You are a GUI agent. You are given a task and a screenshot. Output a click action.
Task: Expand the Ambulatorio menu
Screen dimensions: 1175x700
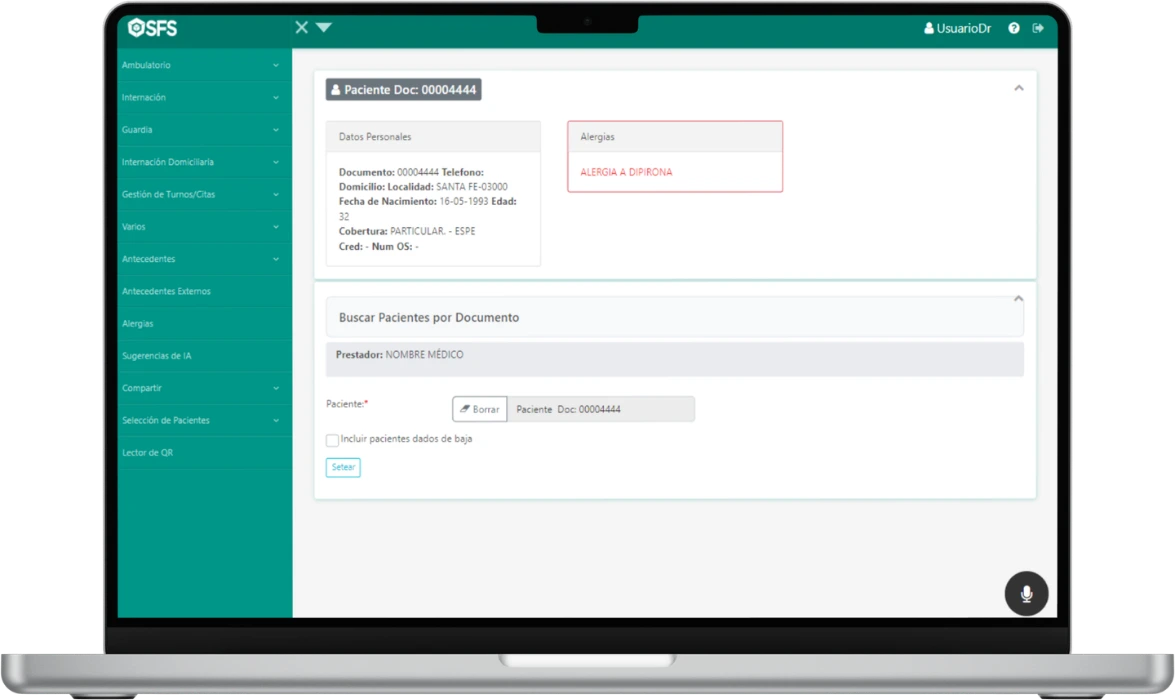pyautogui.click(x=205, y=65)
